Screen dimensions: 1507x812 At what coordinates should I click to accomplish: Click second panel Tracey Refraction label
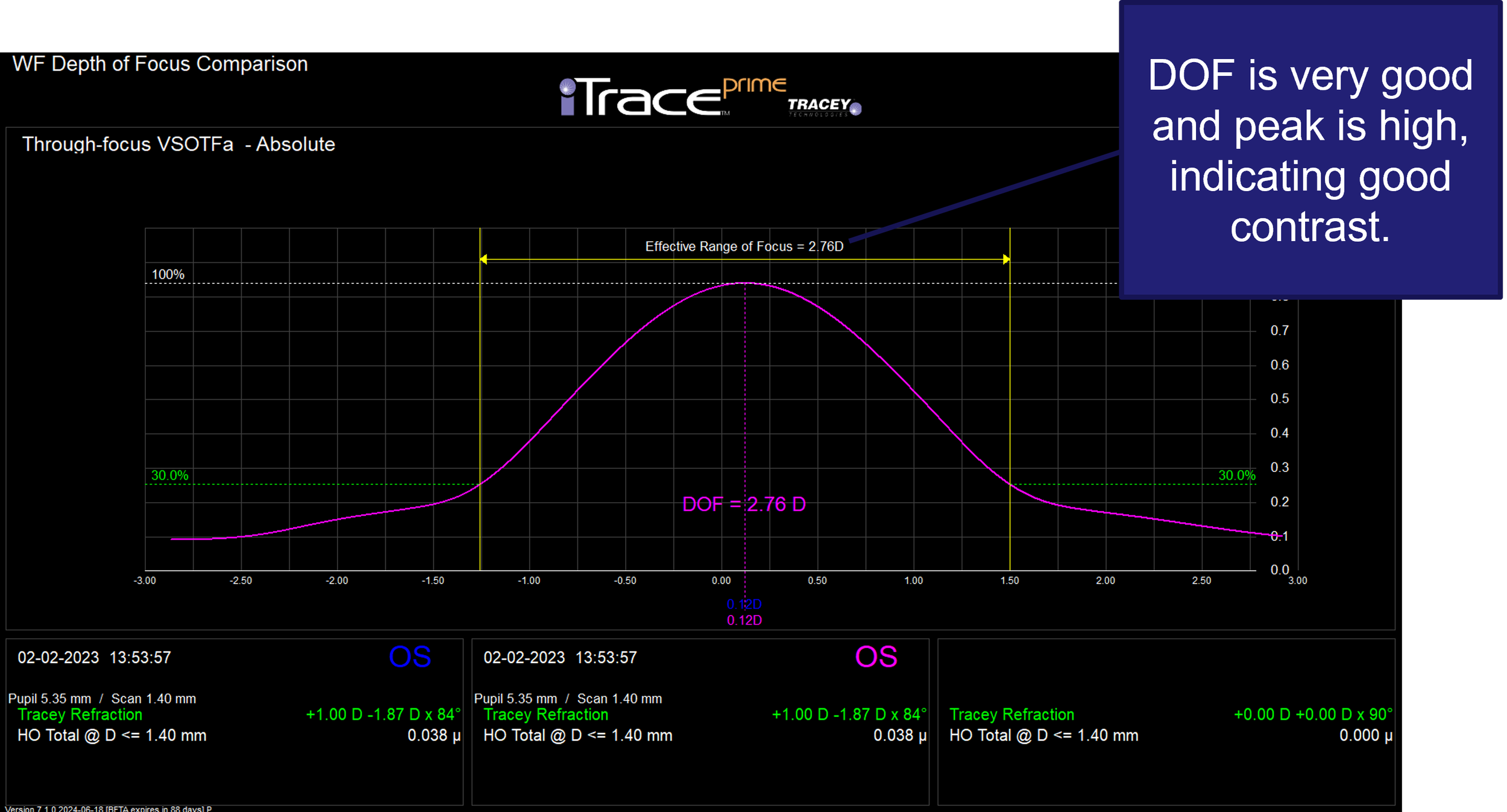pos(546,714)
